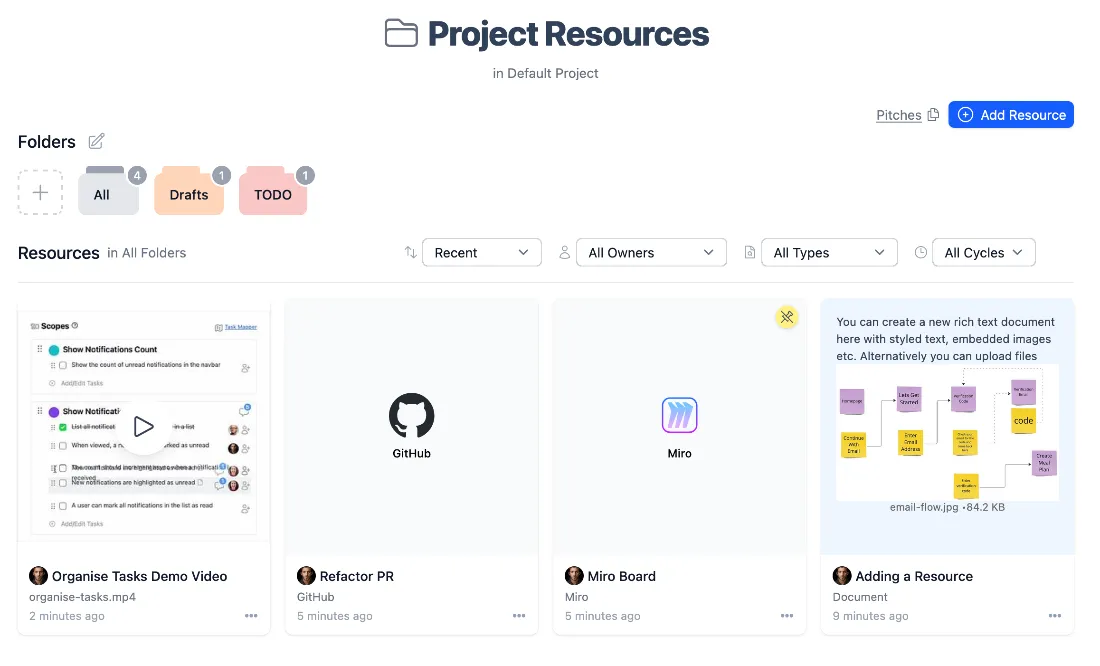Click owner avatar on Organise Tasks Demo Video
Image resolution: width=1100 pixels, height=666 pixels.
(38, 576)
